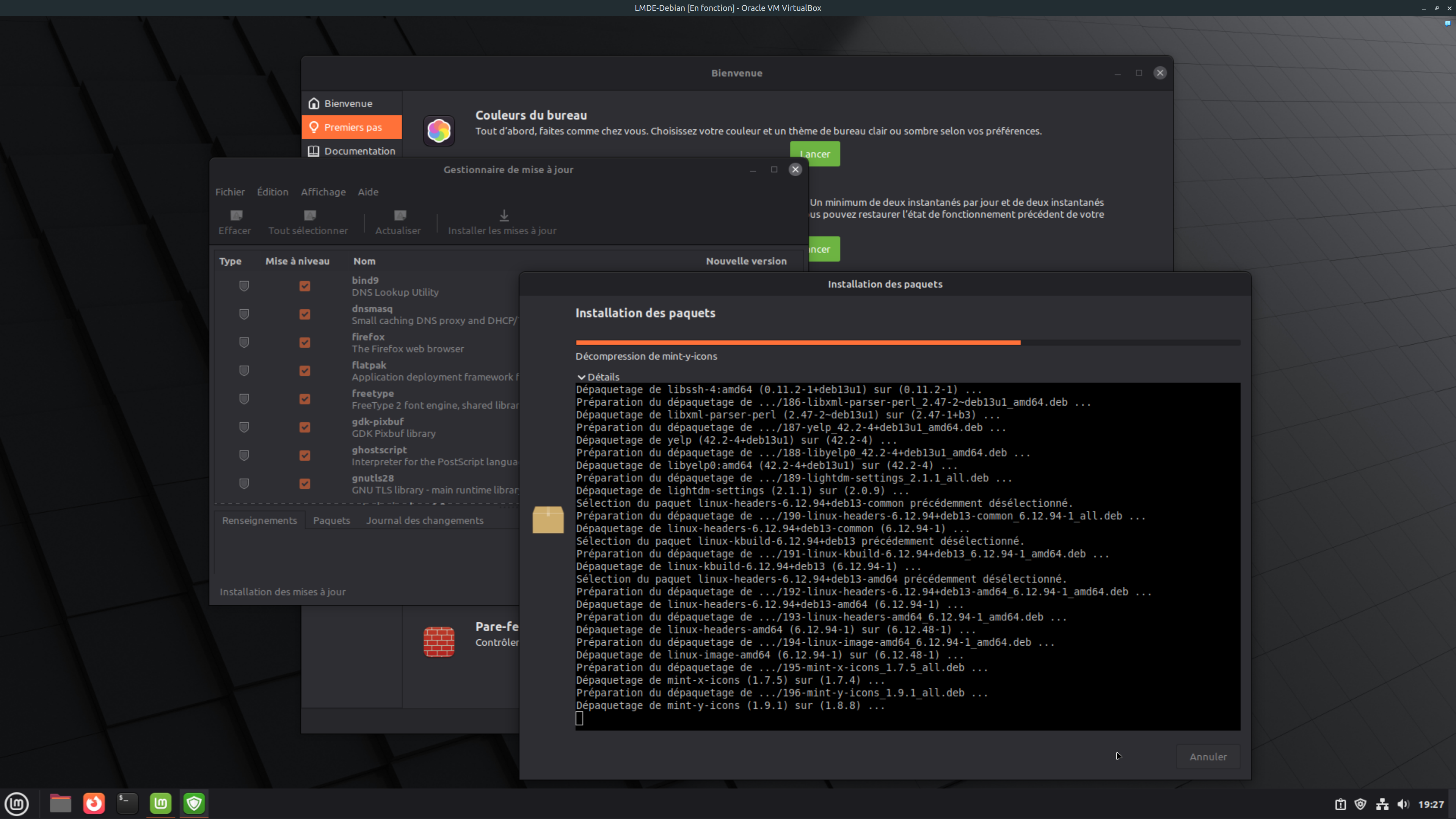Viewport: 1456px width, 819px height.
Task: Sort by the Mise à niveau column header
Action: (297, 261)
